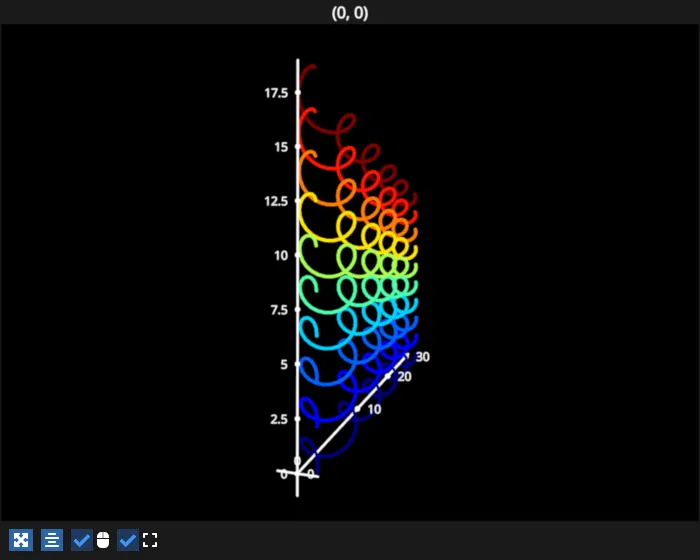Click the 15 tick label on vertical axis
The height and width of the screenshot is (560, 700).
click(280, 147)
